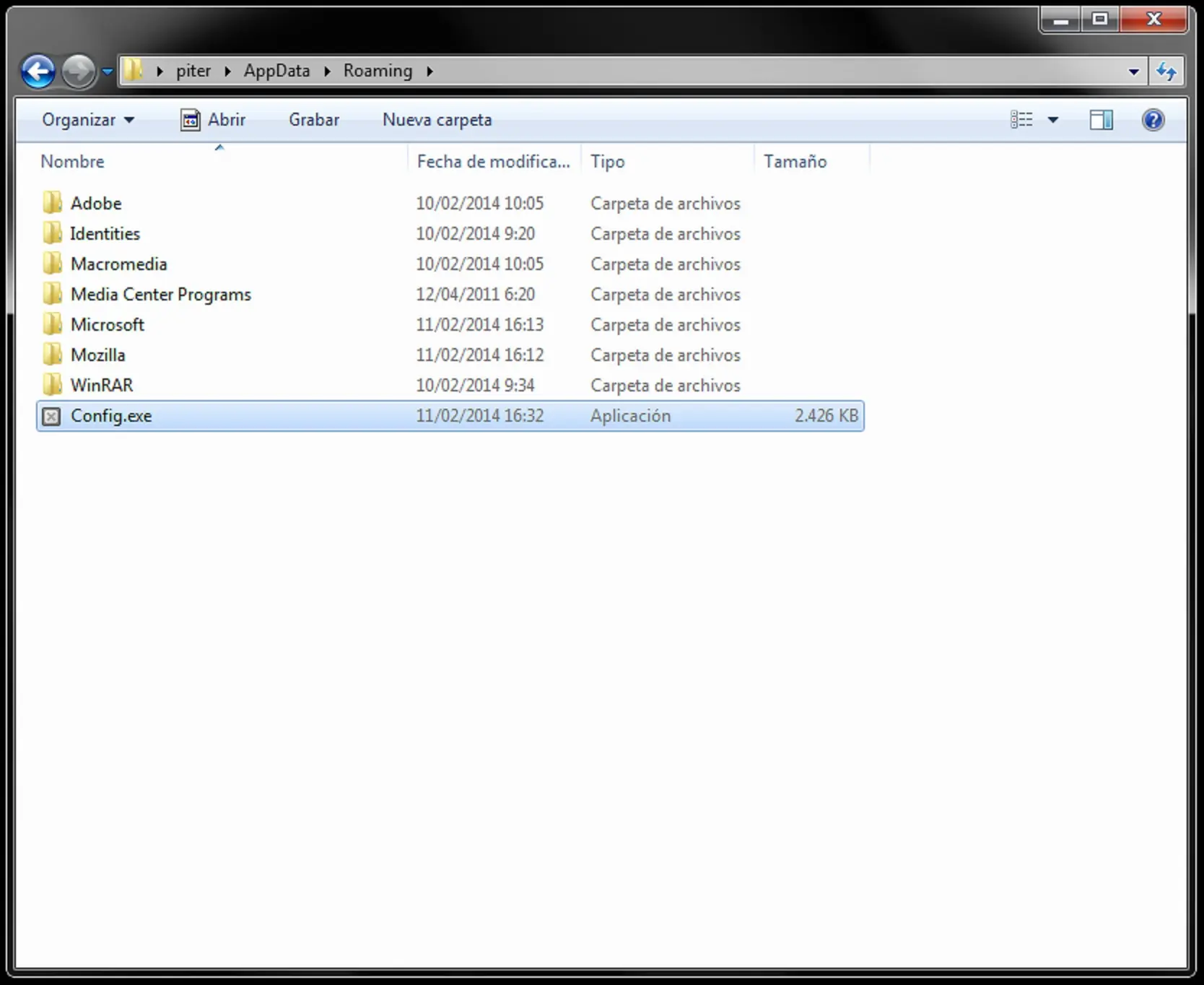This screenshot has width=1204, height=985.
Task: Maximize the Explorer window
Action: 1100,20
